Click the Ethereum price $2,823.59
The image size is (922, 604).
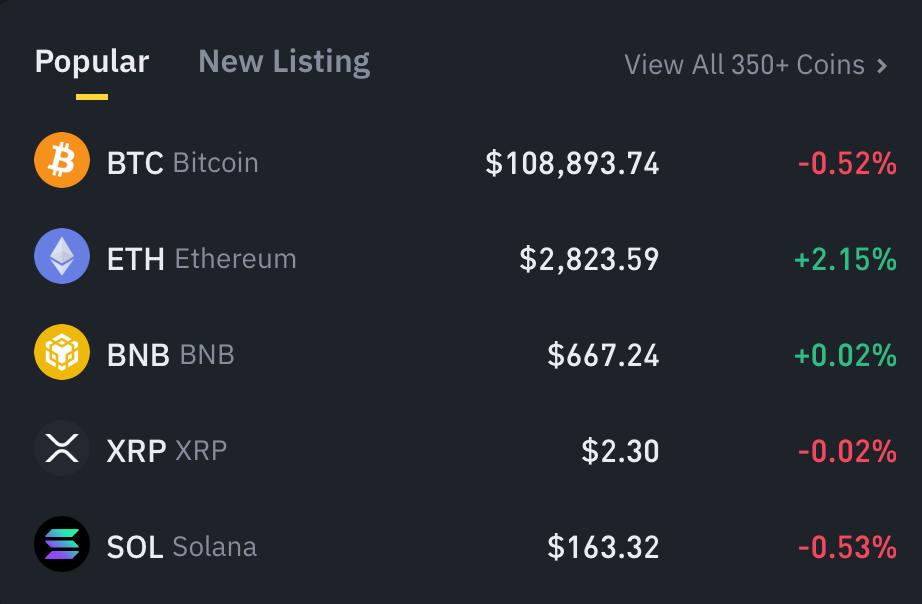589,259
